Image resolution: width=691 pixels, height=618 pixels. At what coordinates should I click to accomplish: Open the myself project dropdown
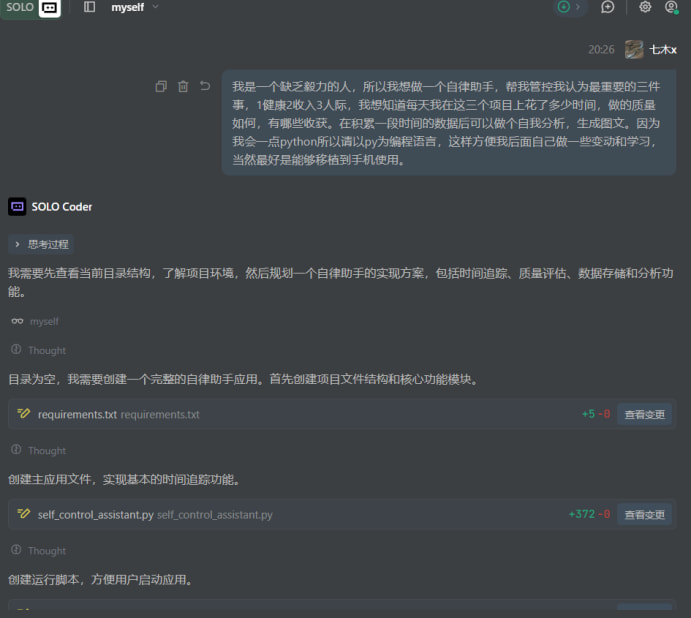[x=134, y=7]
